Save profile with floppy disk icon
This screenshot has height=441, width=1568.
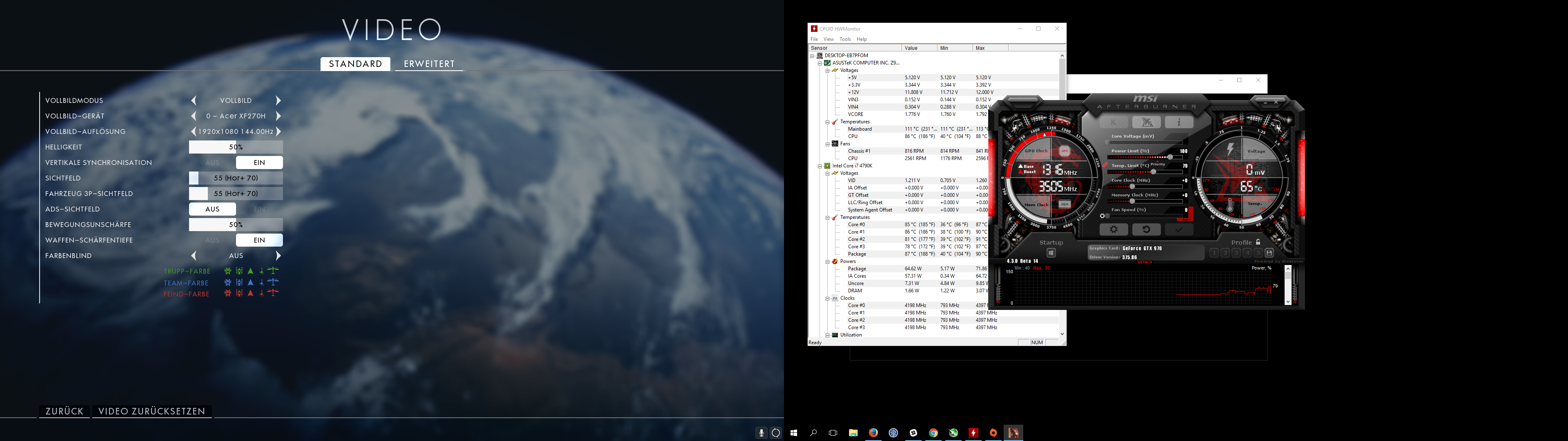coord(1269,253)
